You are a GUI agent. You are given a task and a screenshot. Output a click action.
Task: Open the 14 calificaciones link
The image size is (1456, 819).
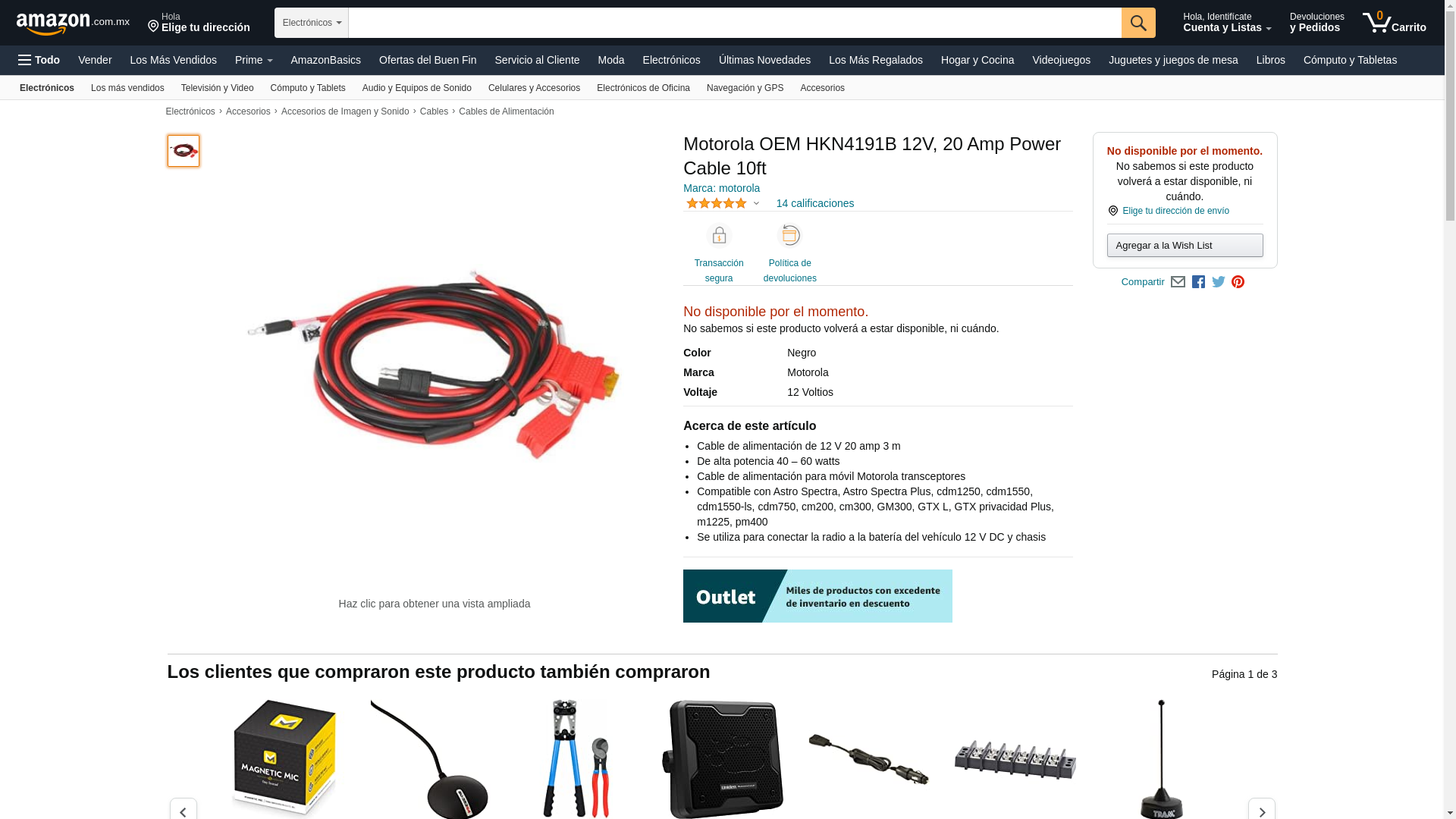pos(815,203)
